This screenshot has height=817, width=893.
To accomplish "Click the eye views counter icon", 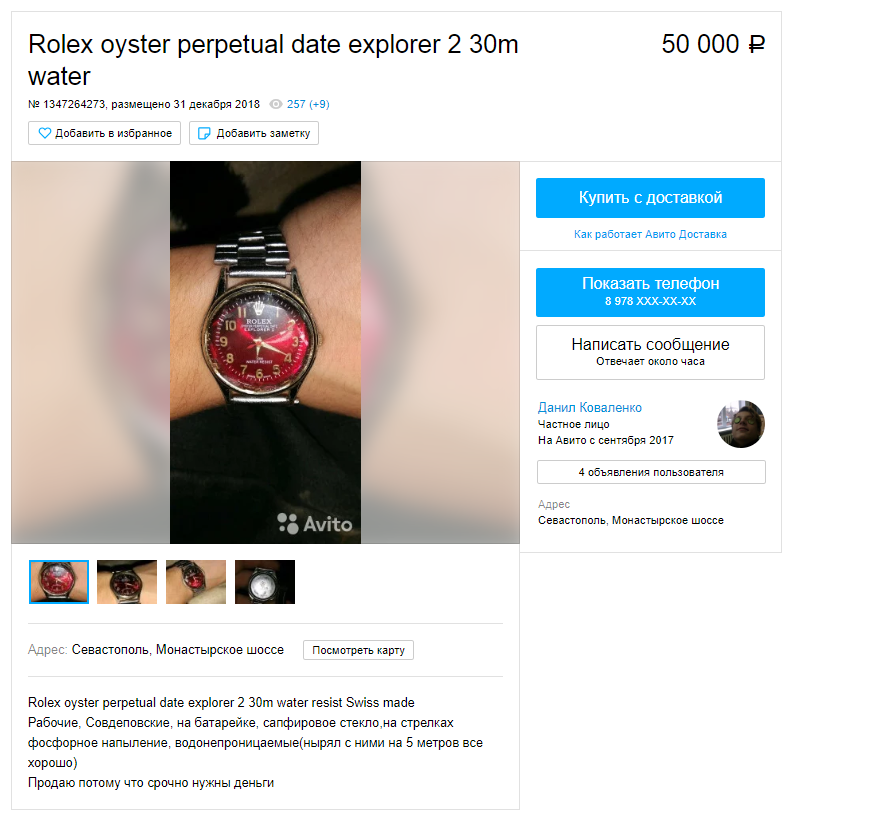I will (x=276, y=104).
